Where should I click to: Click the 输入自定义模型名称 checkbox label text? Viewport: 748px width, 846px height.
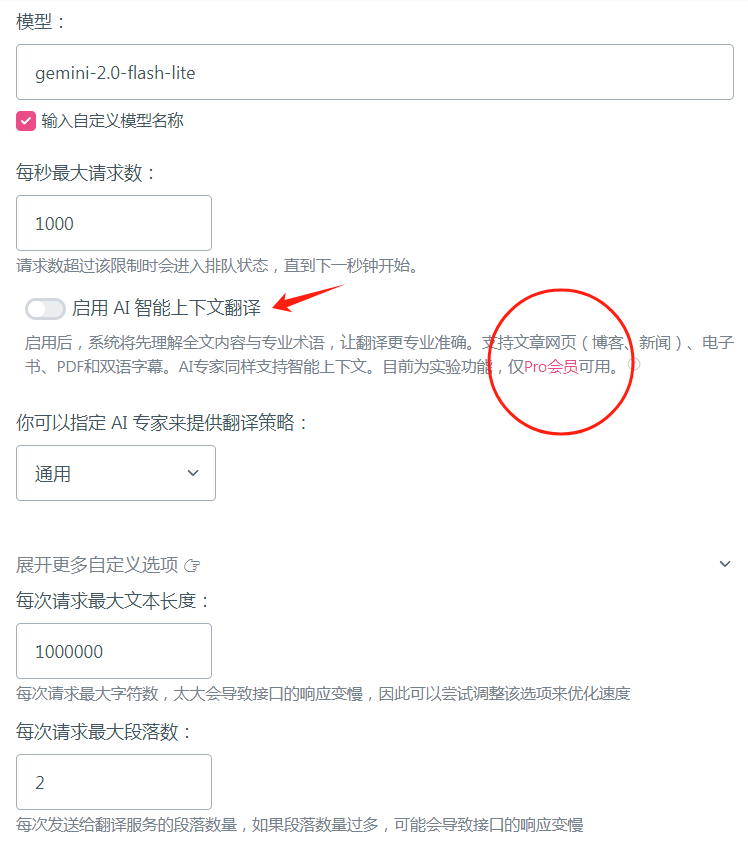click(112, 121)
